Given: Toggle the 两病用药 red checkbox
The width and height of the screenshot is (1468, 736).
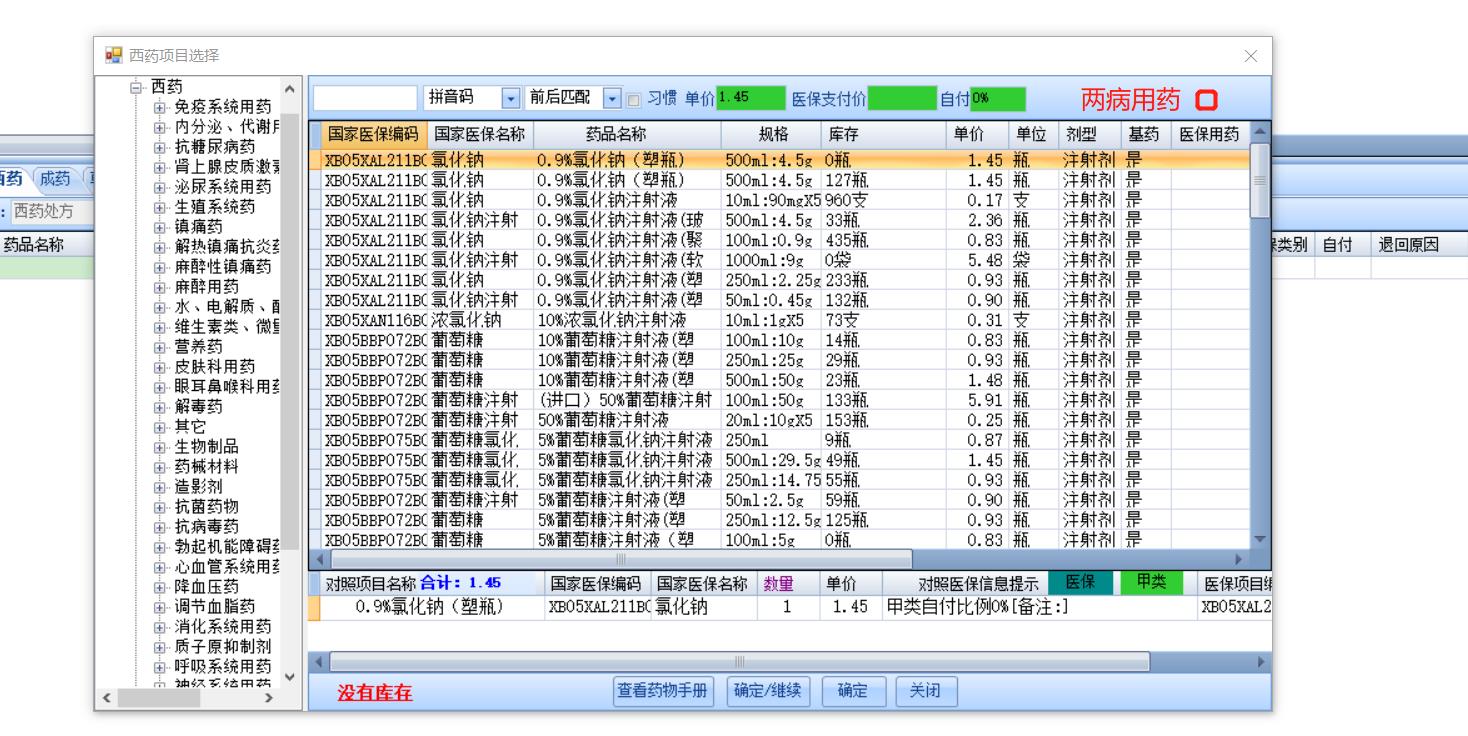Looking at the screenshot, I should 1208,100.
